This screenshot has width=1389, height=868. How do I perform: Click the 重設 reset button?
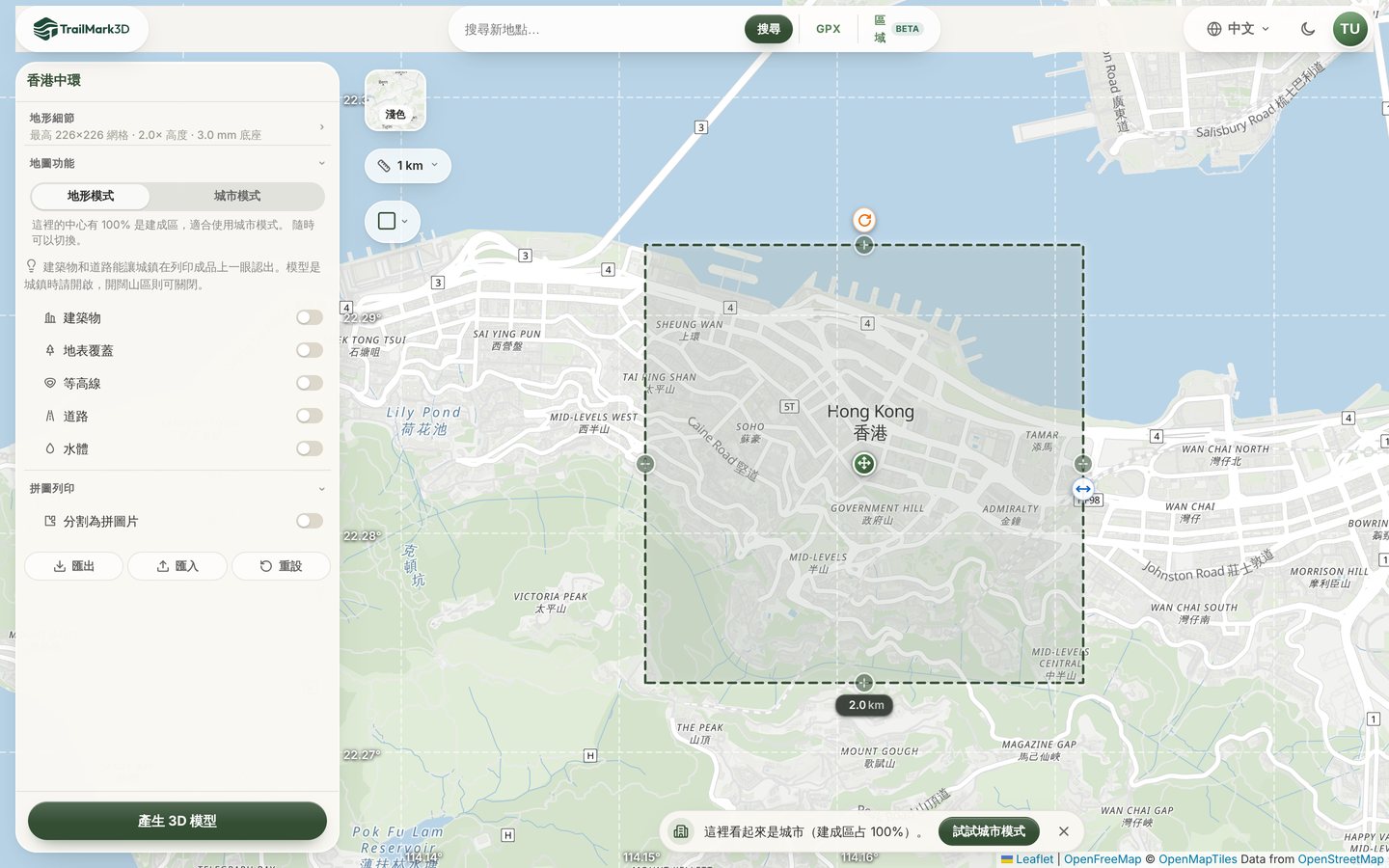click(x=281, y=566)
